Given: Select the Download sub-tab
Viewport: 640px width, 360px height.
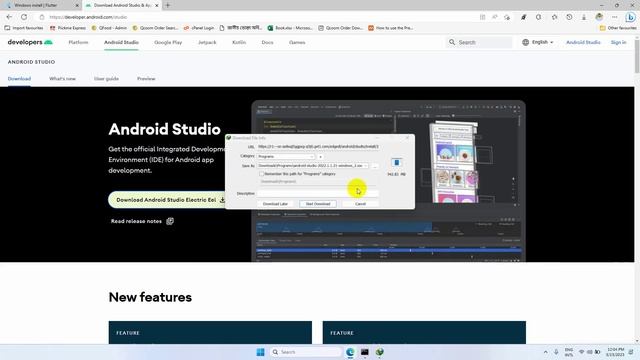Looking at the screenshot, I should pyautogui.click(x=19, y=78).
